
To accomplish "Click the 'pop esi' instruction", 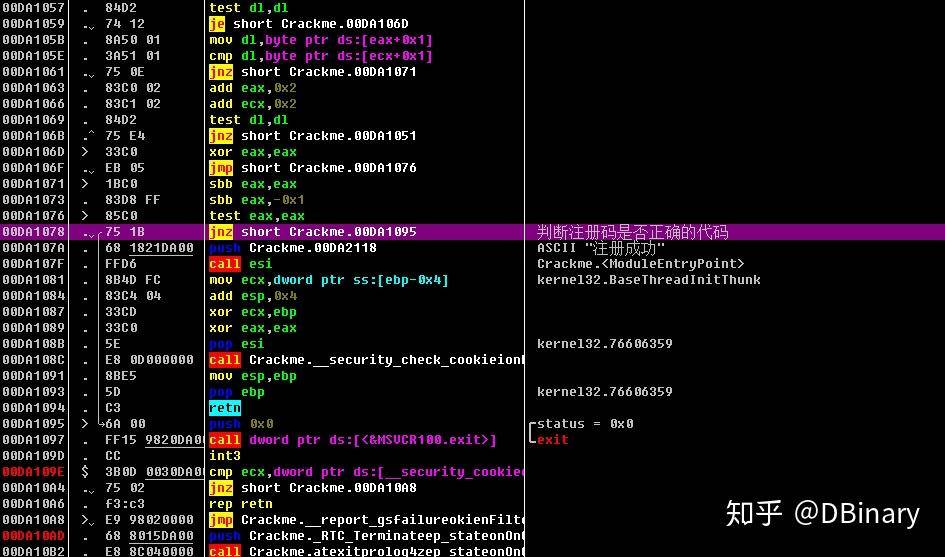I will tap(237, 344).
